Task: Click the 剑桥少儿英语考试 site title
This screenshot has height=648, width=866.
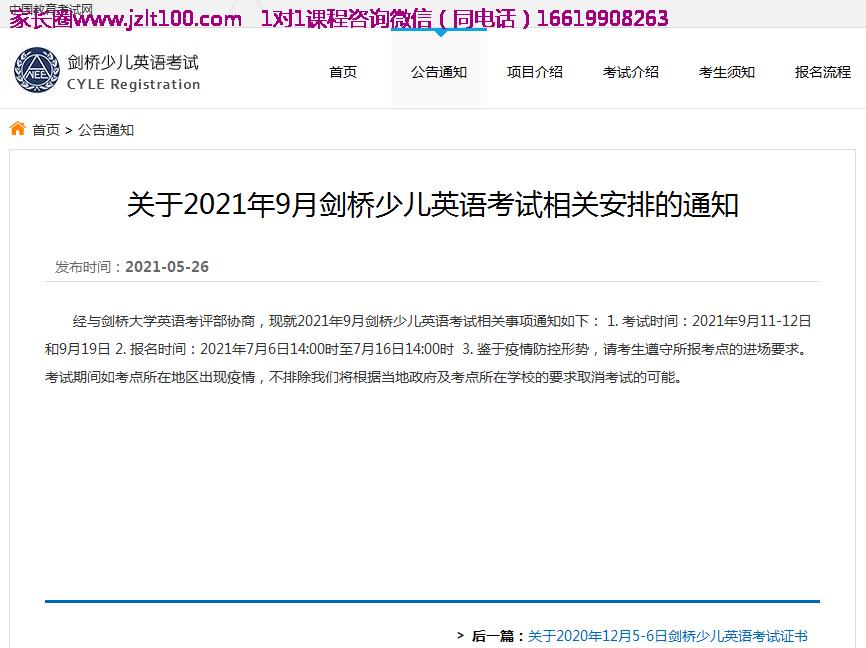Action: (133, 62)
